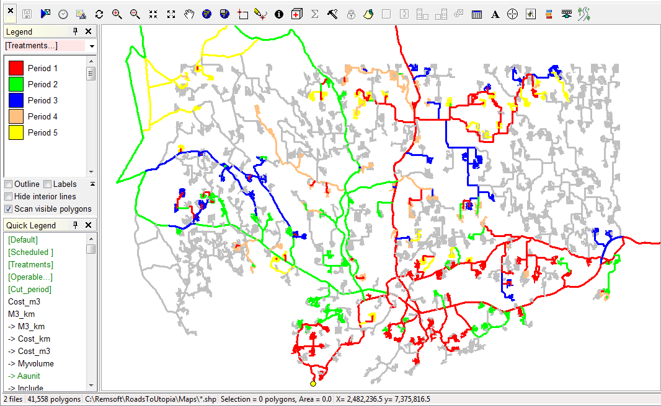661x406 pixels.
Task: Select -> Cost_km in Quick Legend
Action: (29, 339)
